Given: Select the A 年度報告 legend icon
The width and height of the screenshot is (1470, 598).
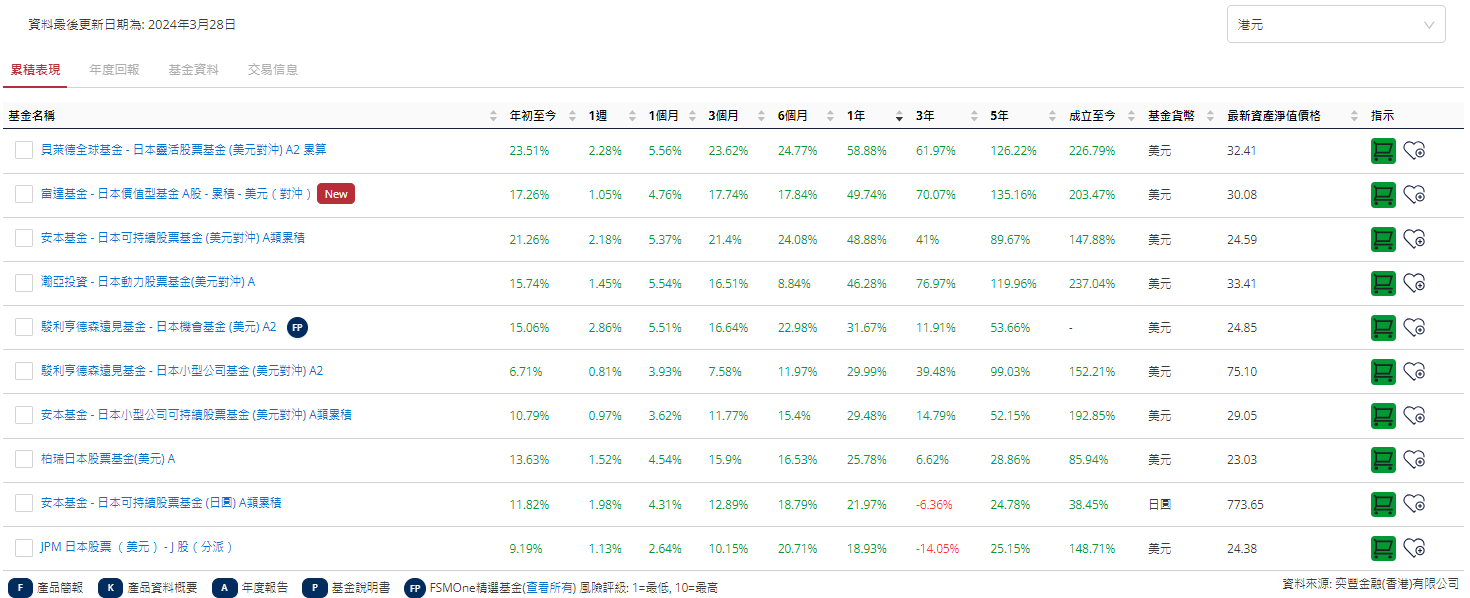Looking at the screenshot, I should pos(224,588).
